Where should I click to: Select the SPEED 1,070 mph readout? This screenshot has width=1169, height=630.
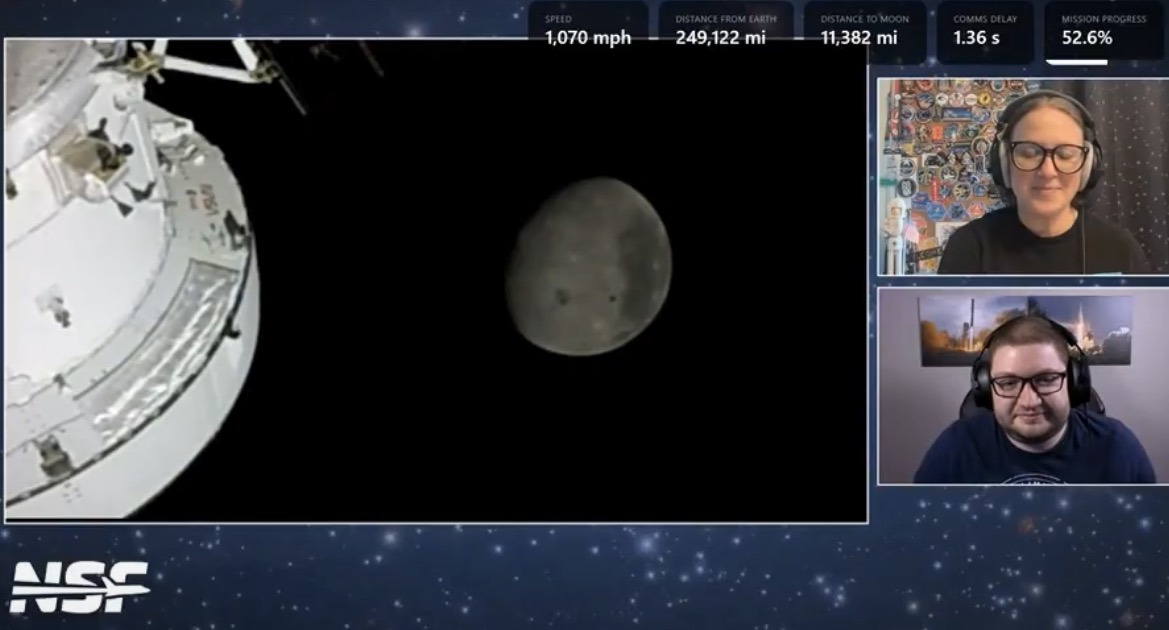(x=588, y=31)
